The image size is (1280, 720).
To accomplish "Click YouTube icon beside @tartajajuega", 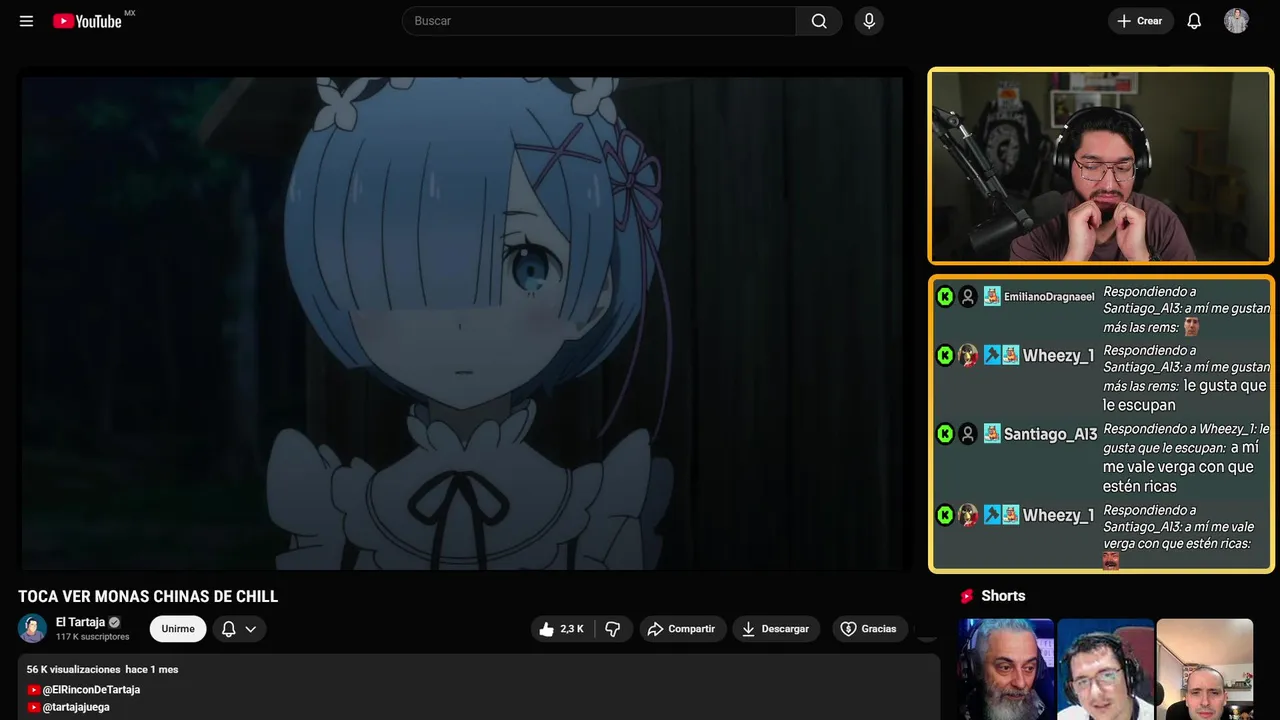I will click(x=34, y=707).
